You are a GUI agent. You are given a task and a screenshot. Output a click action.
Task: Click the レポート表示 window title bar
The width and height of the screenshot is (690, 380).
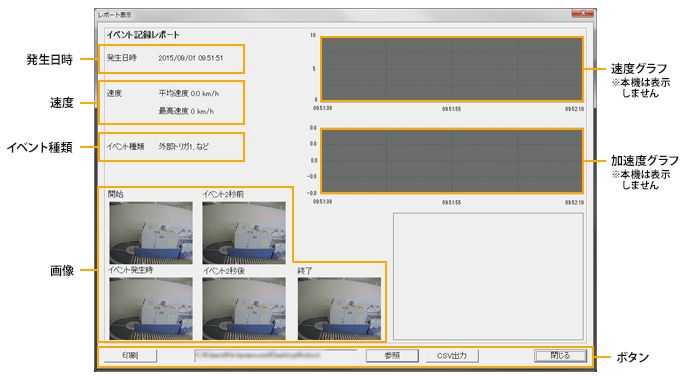tap(334, 15)
